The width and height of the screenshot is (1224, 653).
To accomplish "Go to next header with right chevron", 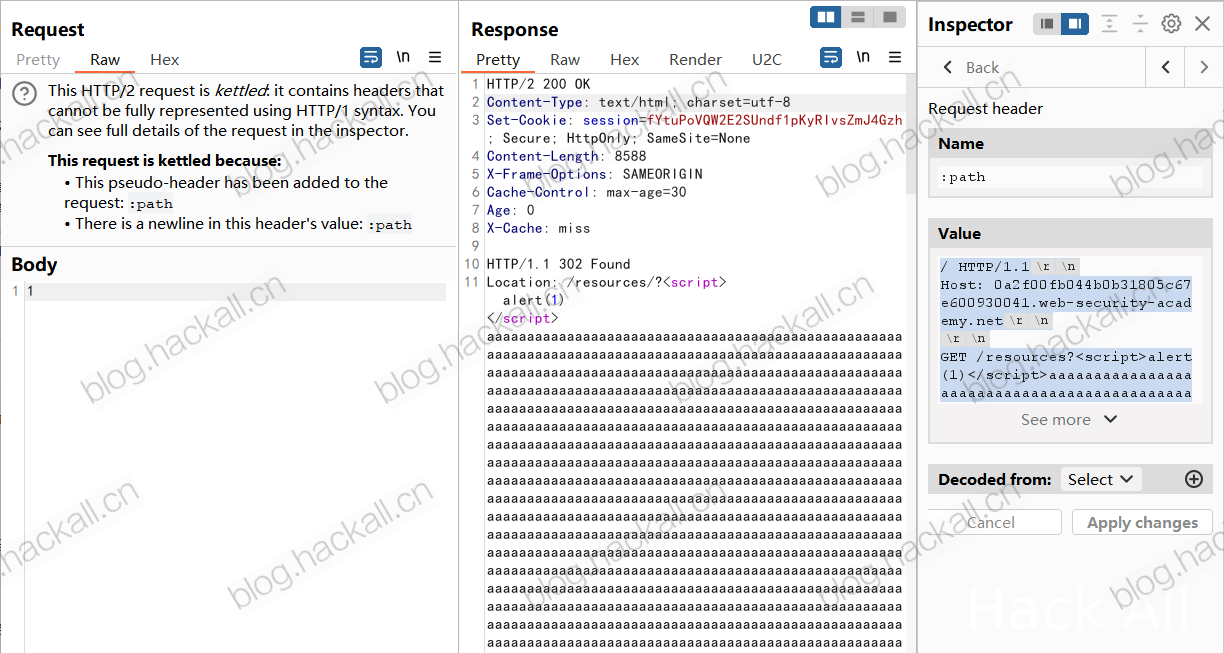I will [1203, 67].
